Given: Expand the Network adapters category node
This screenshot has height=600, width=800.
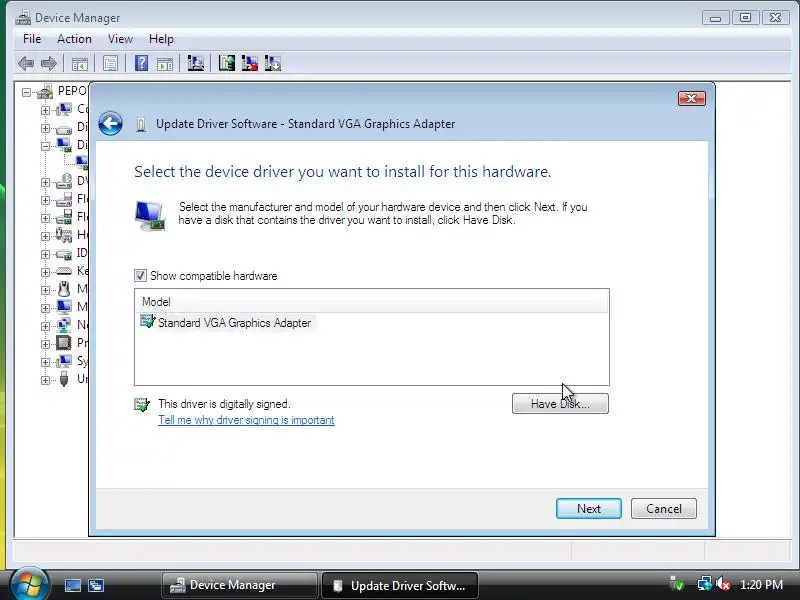Looking at the screenshot, I should (45, 326).
